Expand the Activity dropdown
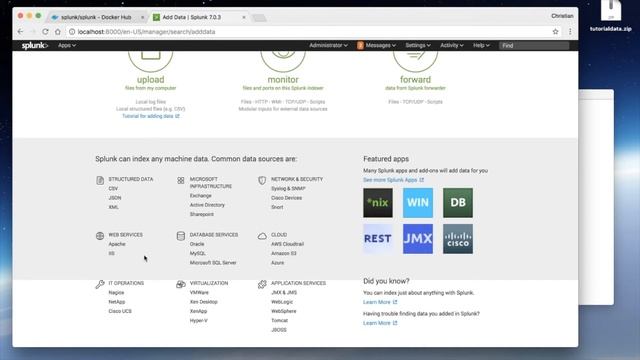This screenshot has width=640, height=360. point(452,45)
